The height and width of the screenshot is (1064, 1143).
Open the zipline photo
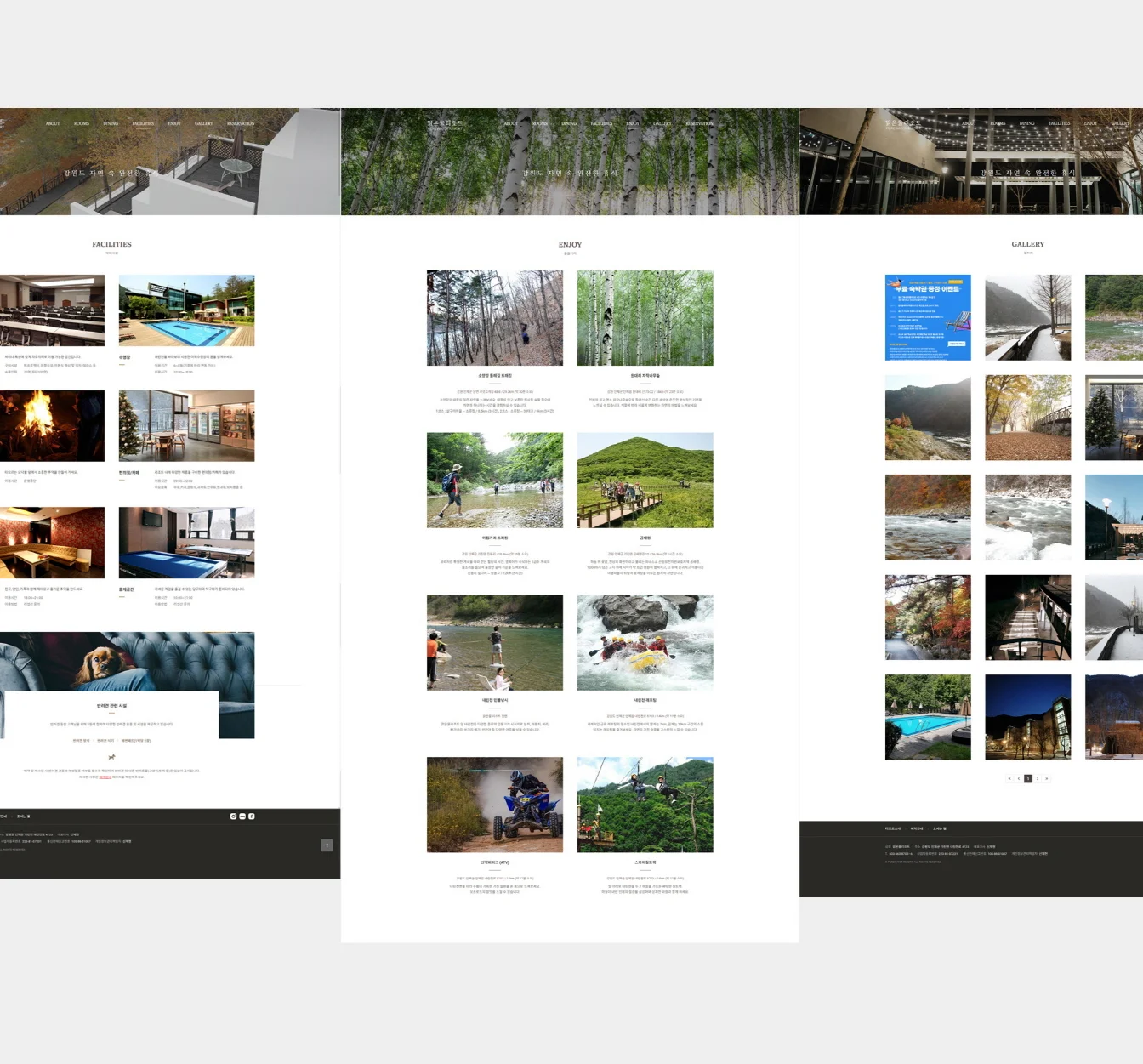(x=645, y=805)
